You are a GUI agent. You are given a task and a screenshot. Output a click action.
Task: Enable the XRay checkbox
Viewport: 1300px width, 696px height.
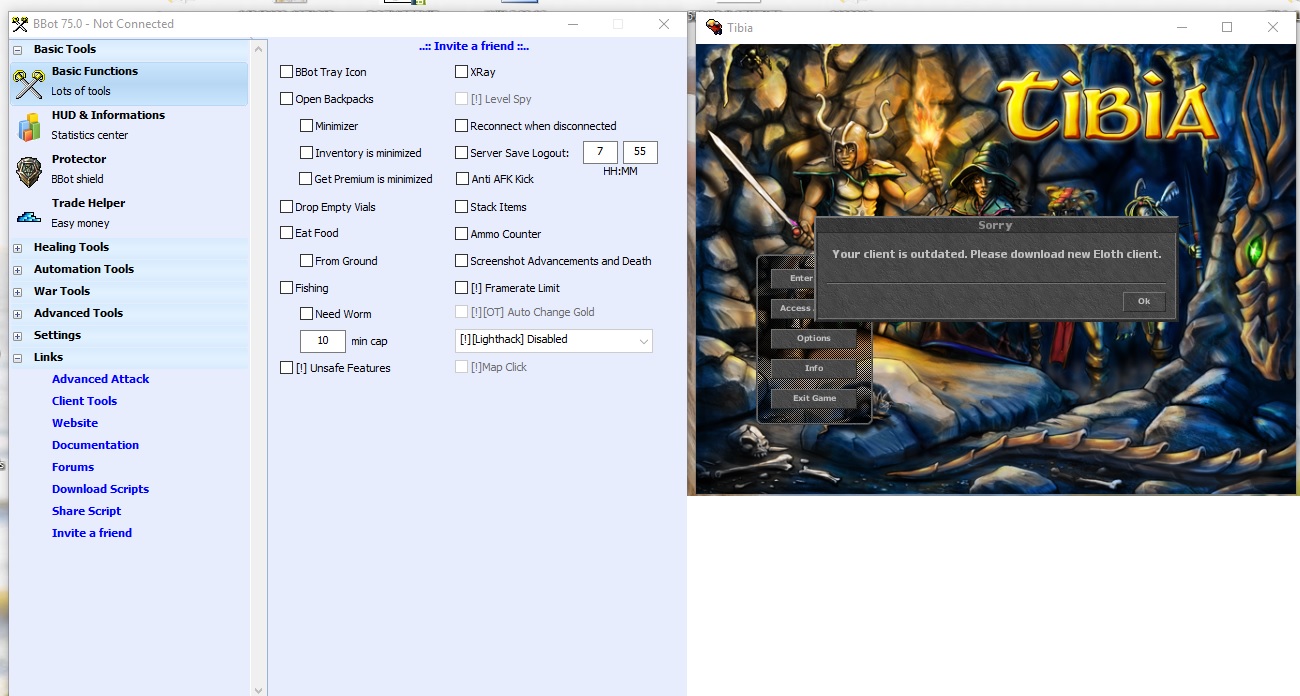click(x=461, y=72)
